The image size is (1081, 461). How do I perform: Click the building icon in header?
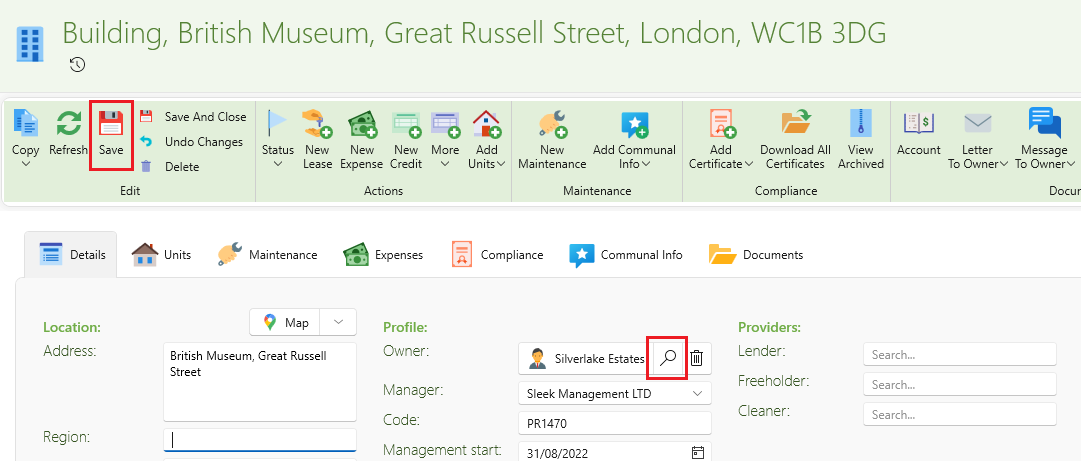pyautogui.click(x=30, y=43)
